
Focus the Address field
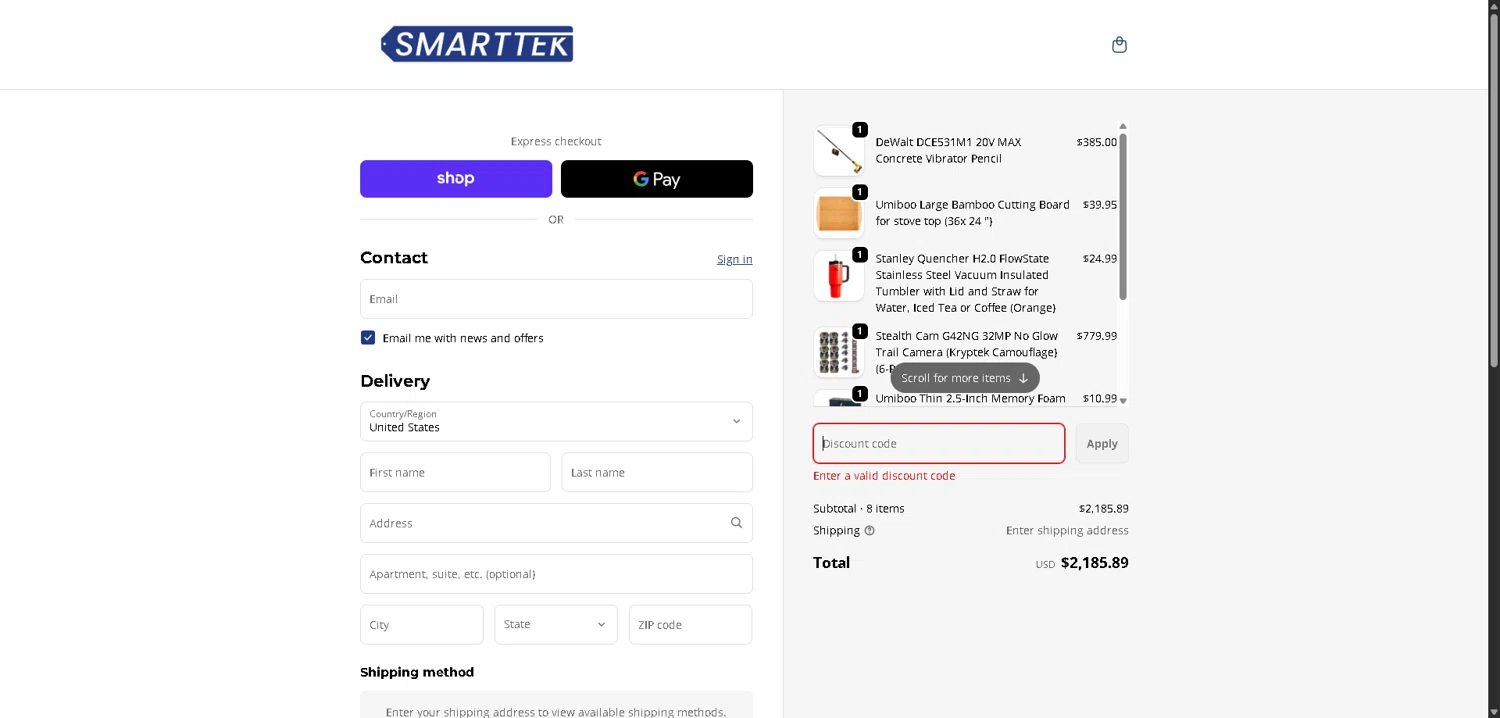(x=556, y=523)
